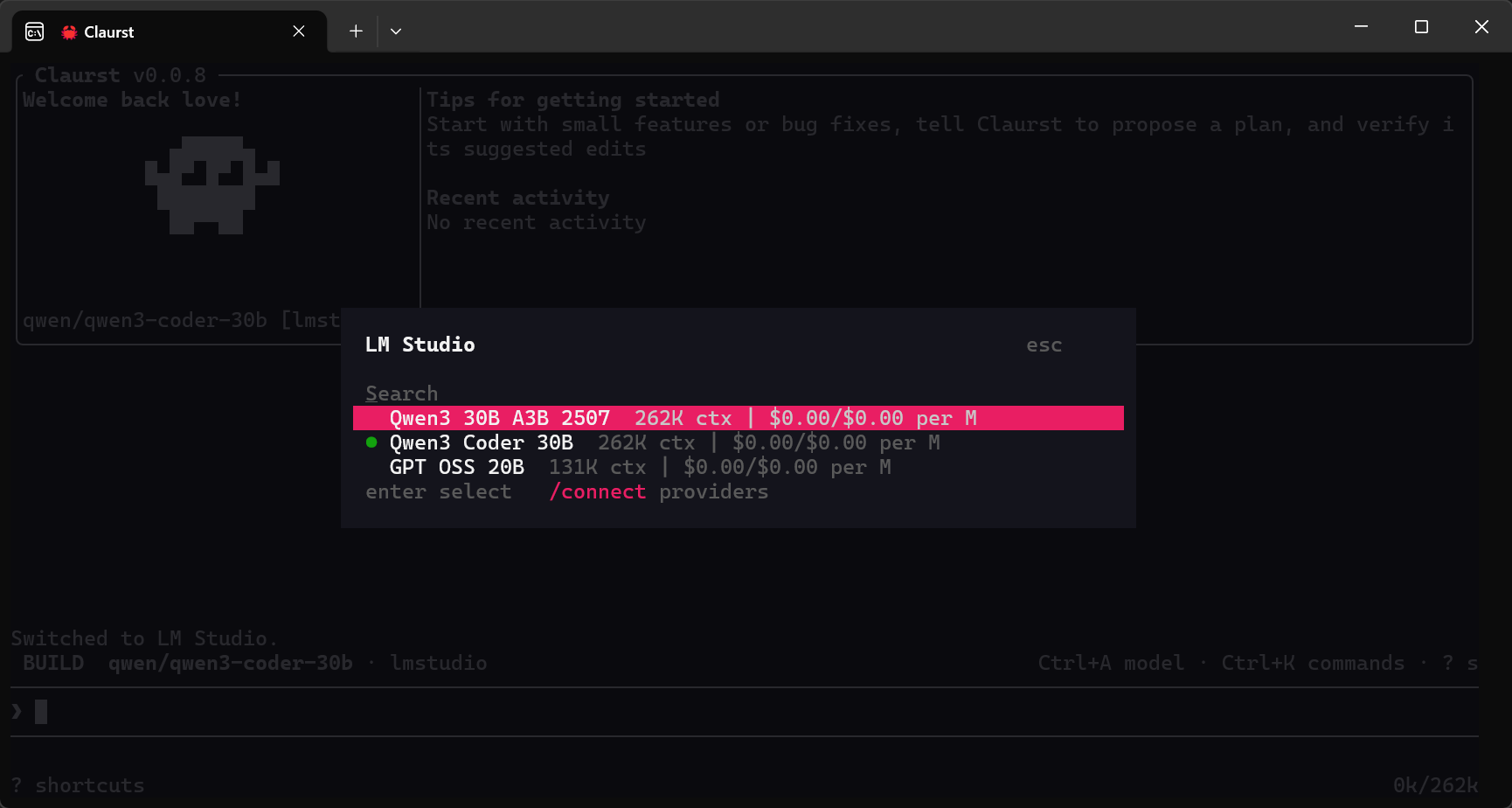
Task: Select the Qwen3 30B A3B 2507 model
Action: [738, 418]
